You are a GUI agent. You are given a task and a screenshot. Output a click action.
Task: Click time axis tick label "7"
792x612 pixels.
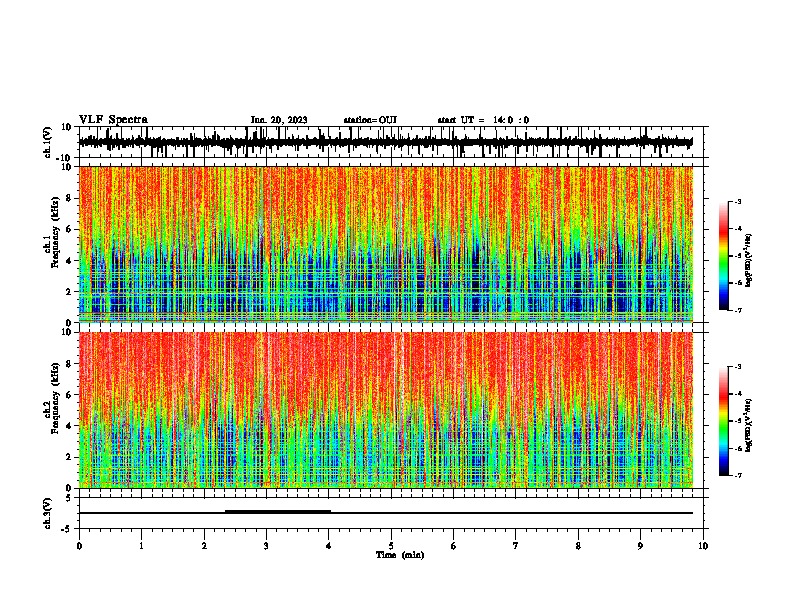[x=516, y=546]
